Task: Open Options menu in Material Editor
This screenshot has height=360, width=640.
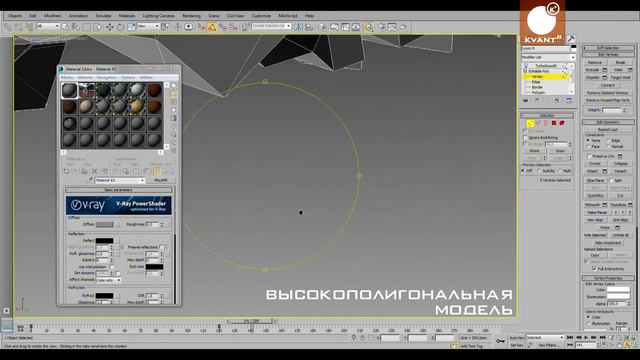Action: tap(128, 77)
